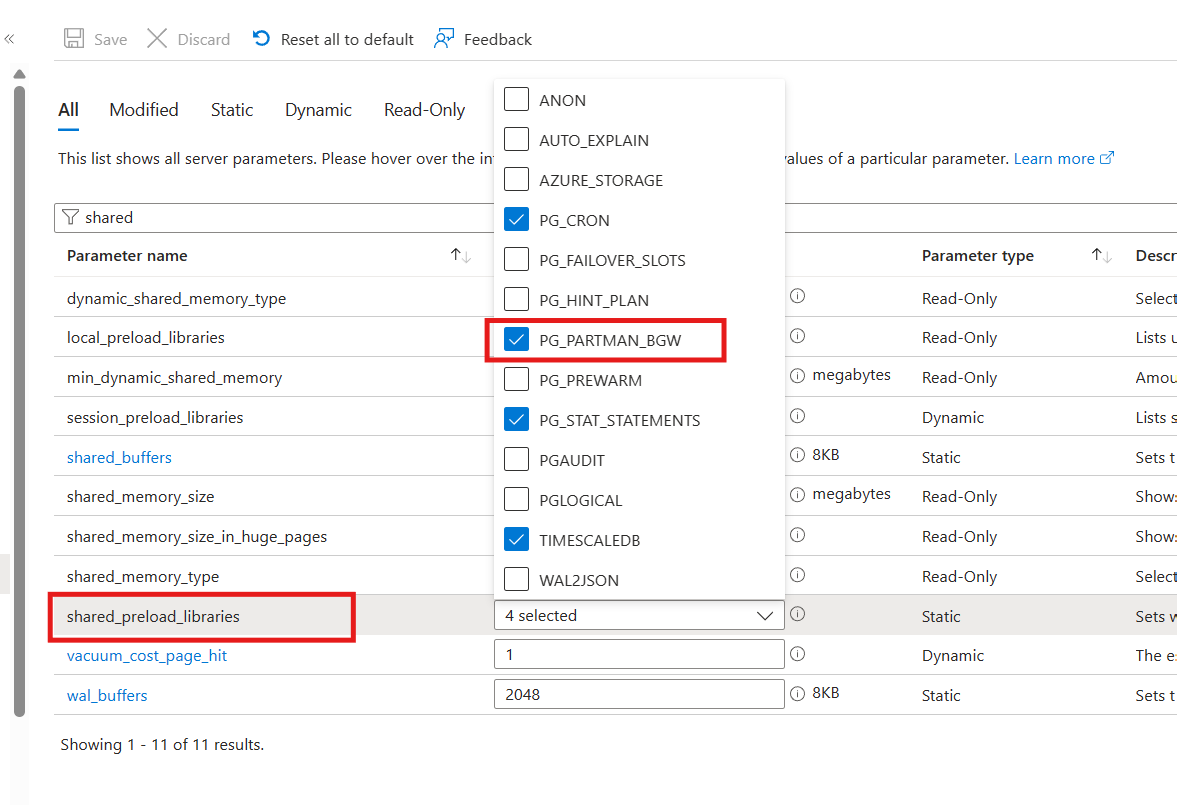Sort the Parameter name column

459,255
